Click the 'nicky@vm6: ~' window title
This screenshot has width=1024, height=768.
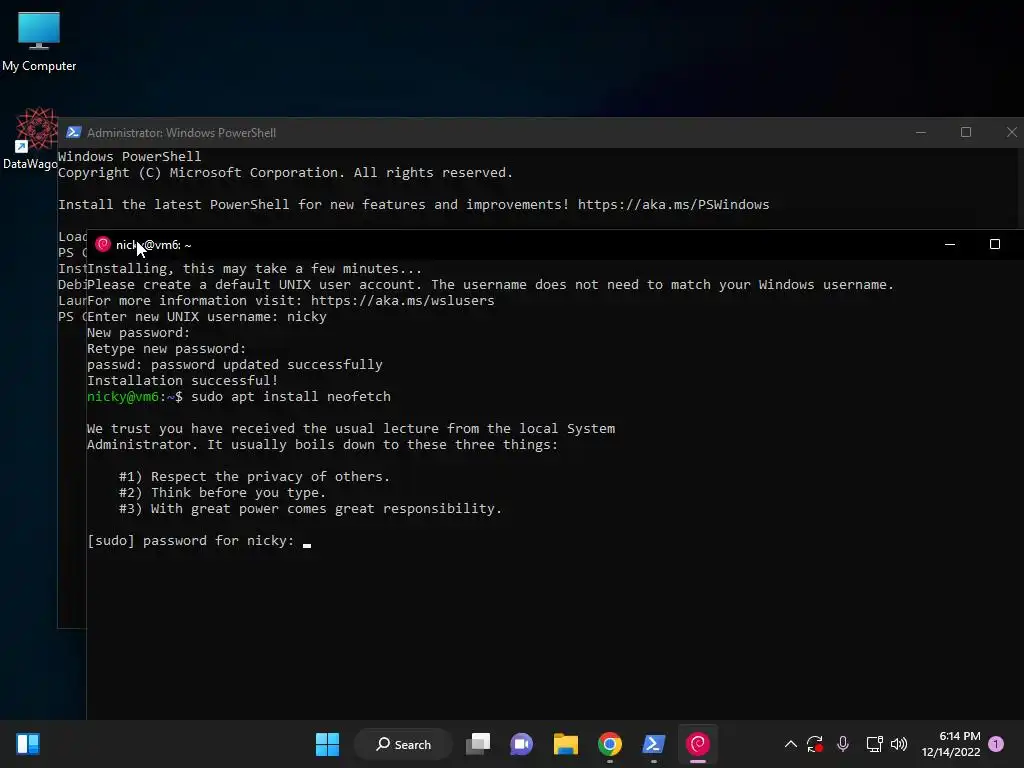click(x=153, y=245)
